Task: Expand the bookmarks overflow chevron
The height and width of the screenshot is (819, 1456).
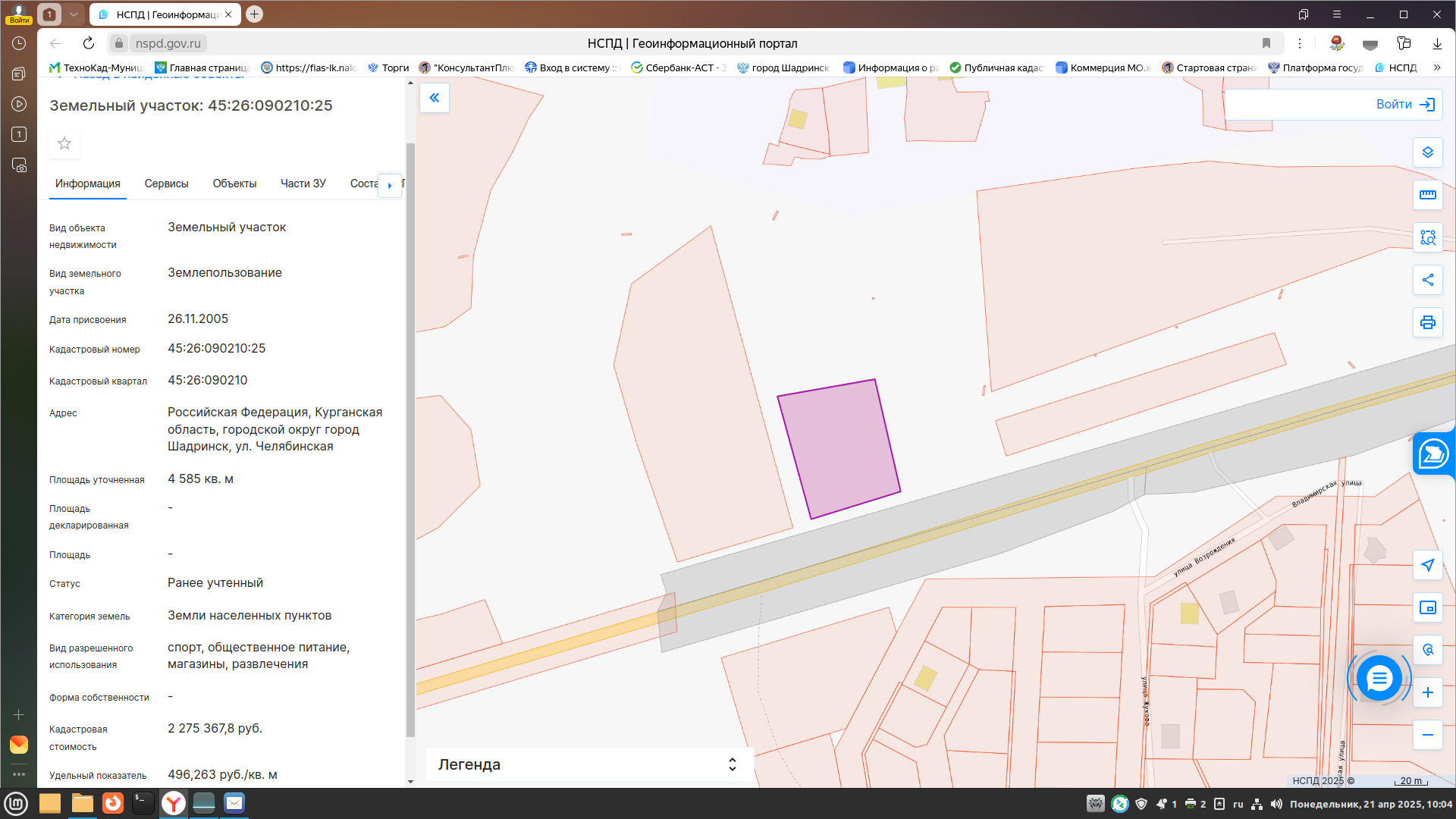Action: point(1437,67)
